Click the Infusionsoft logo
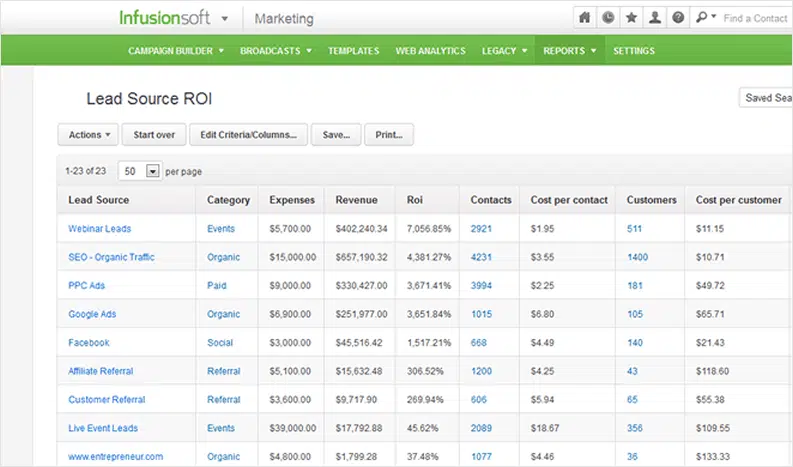 point(164,18)
